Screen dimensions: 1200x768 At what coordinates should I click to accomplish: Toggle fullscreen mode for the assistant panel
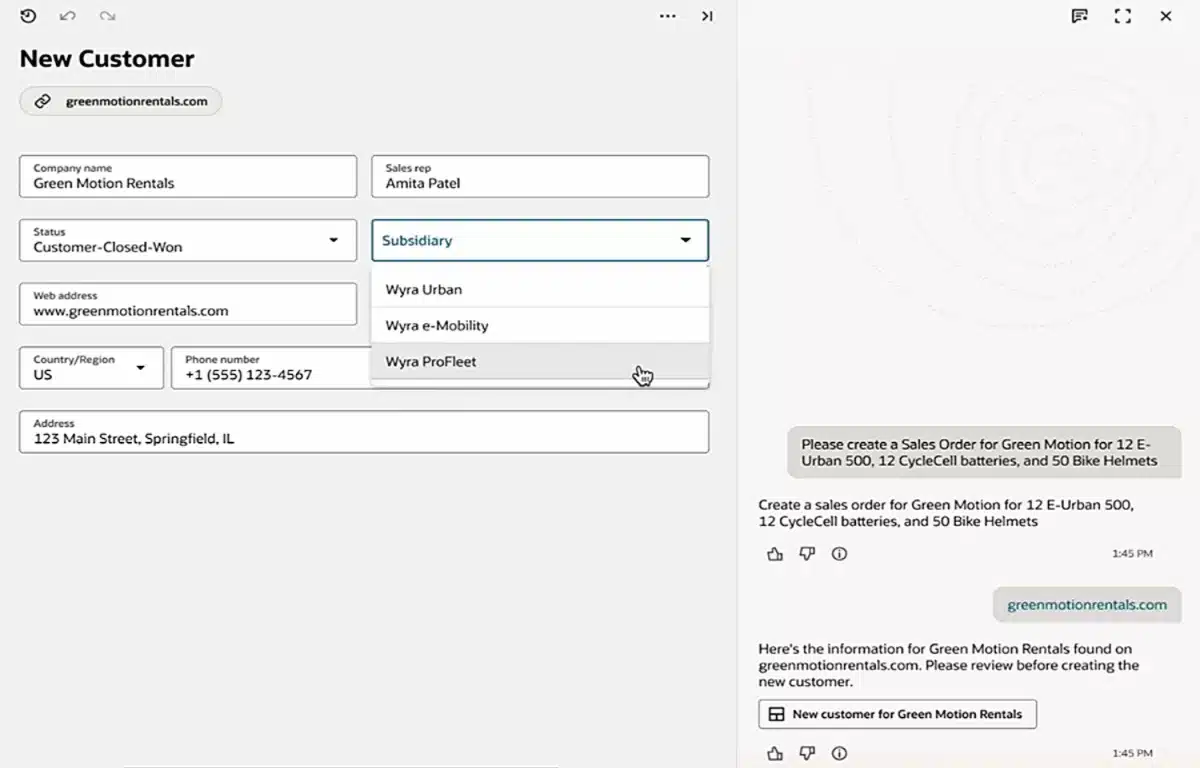click(x=1122, y=16)
